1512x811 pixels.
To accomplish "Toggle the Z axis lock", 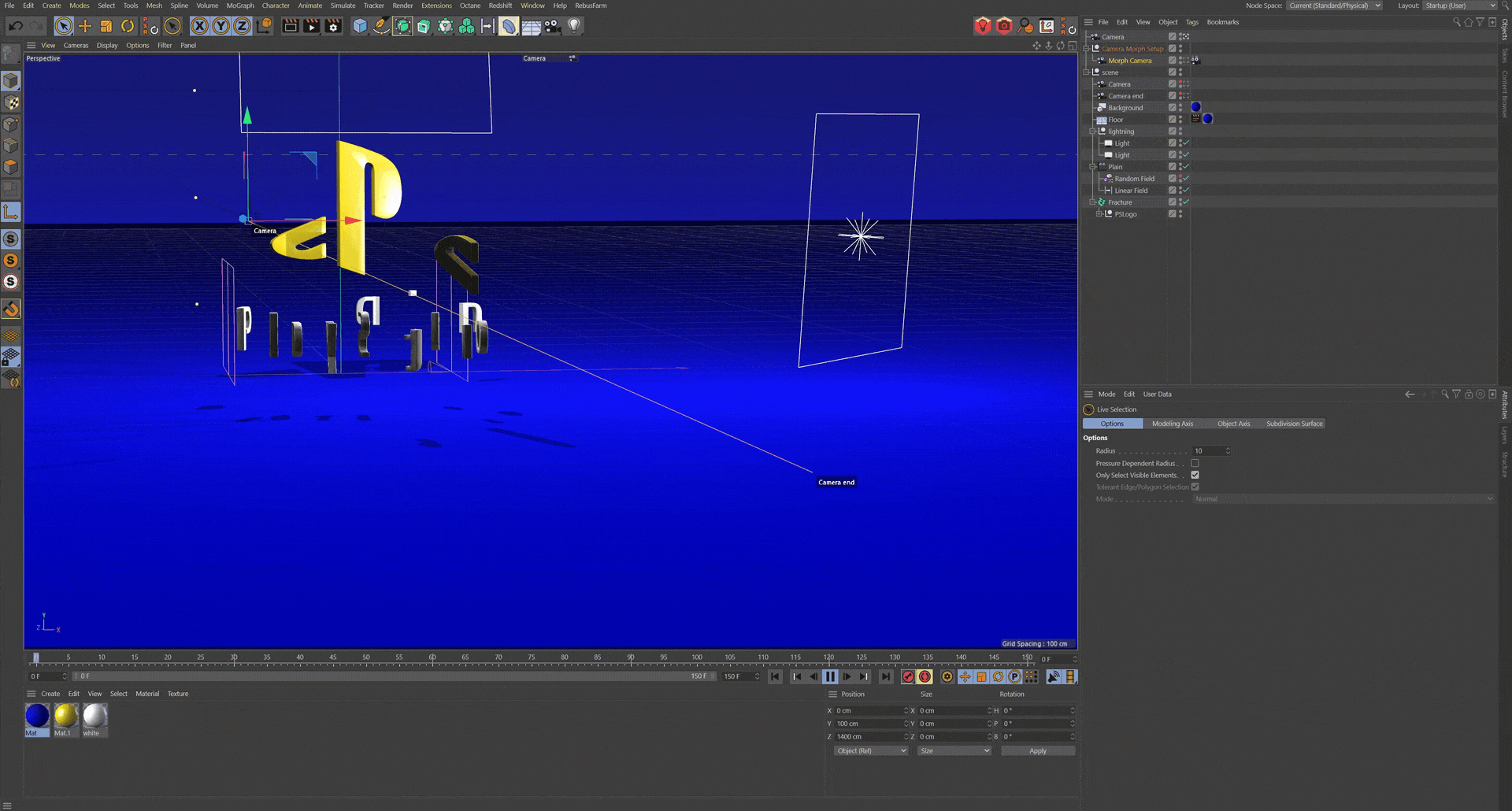I will pyautogui.click(x=243, y=26).
